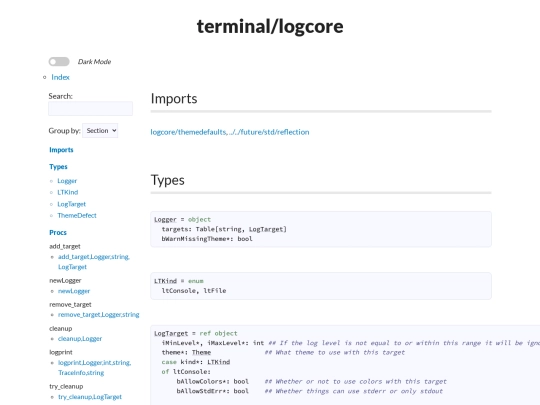Image resolution: width=540 pixels, height=405 pixels.
Task: Toggle the Dark Mode switch
Action: [x=59, y=62]
